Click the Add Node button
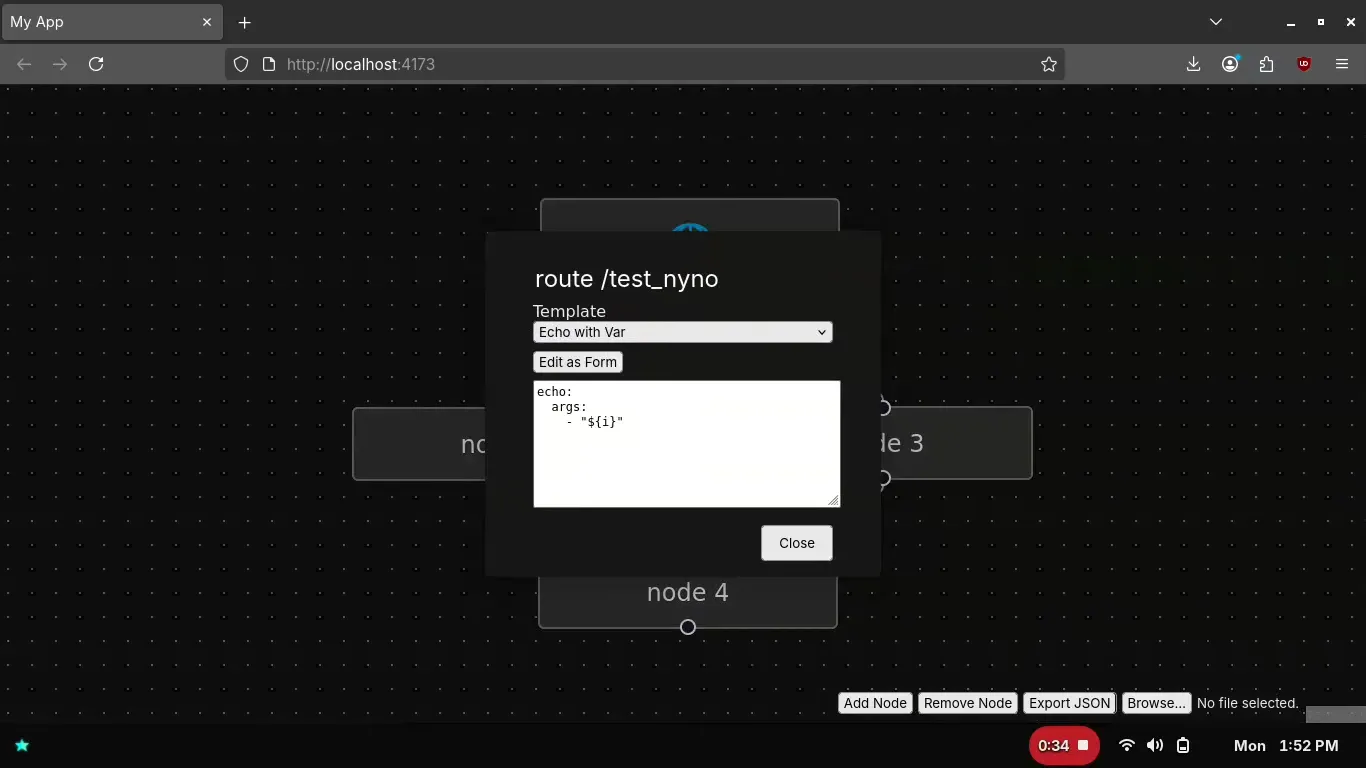Screen dimensions: 1366x768 [875, 703]
